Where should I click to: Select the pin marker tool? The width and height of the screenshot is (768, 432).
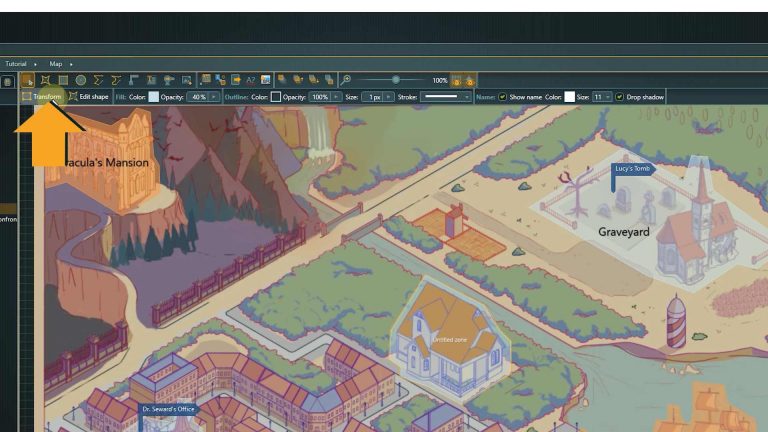coord(169,80)
